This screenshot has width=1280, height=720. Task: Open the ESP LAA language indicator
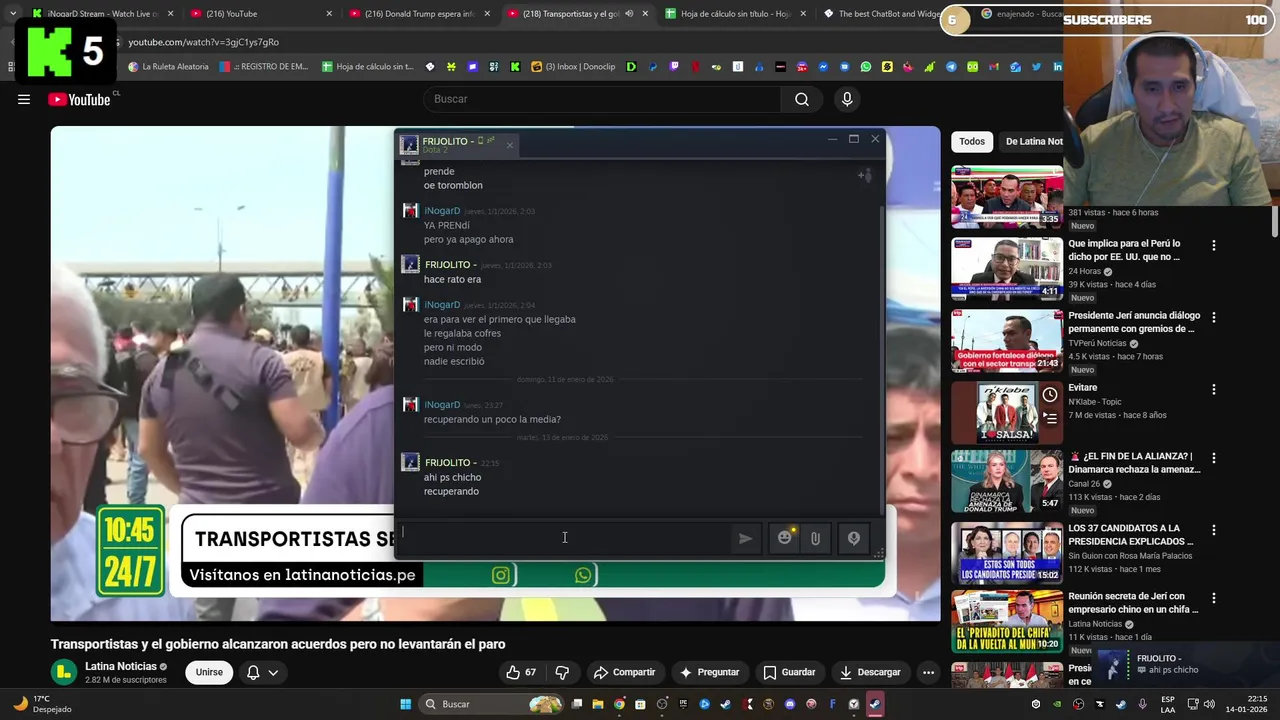(1168, 704)
